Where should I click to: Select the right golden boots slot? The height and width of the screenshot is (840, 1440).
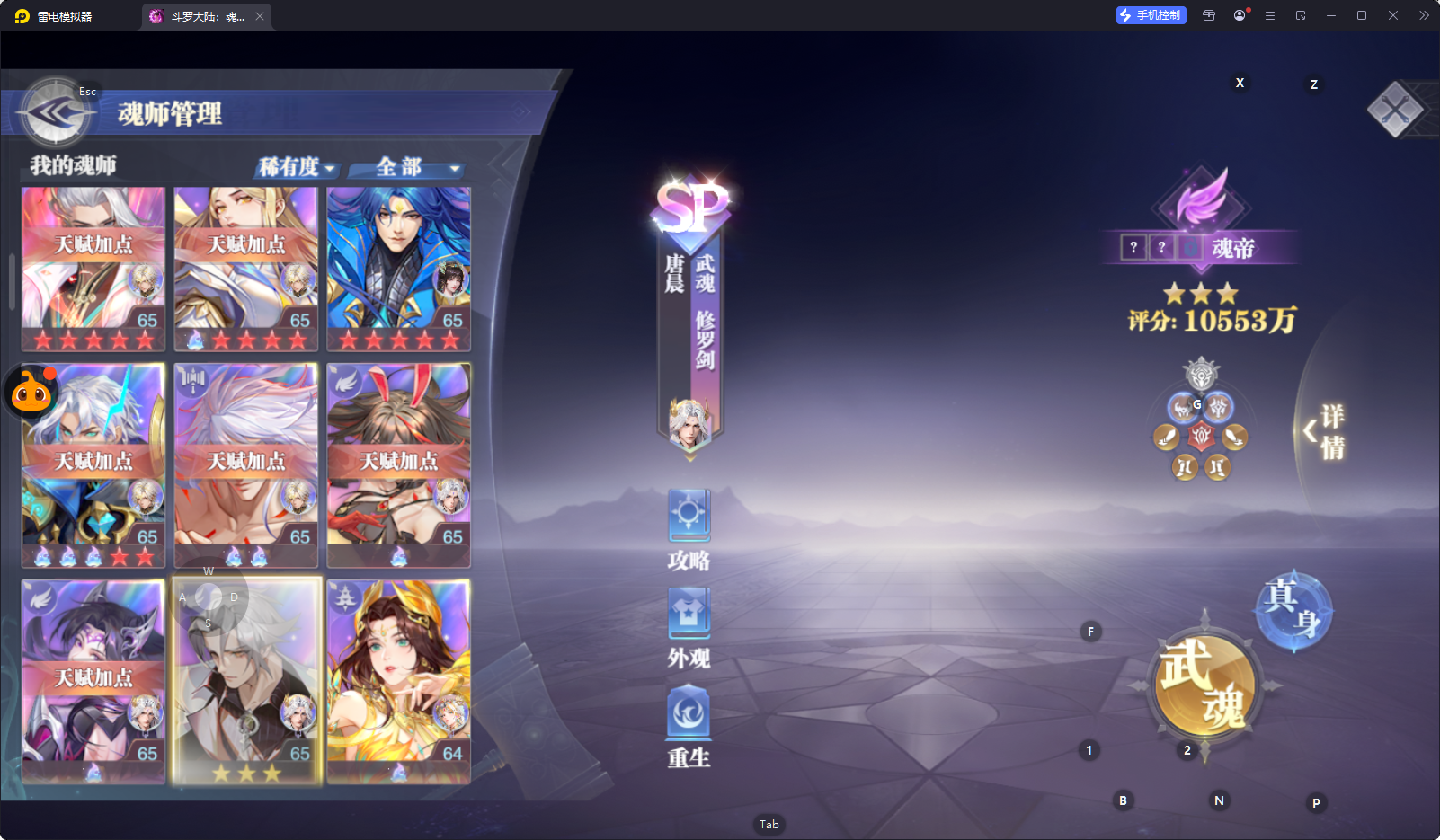point(1218,467)
